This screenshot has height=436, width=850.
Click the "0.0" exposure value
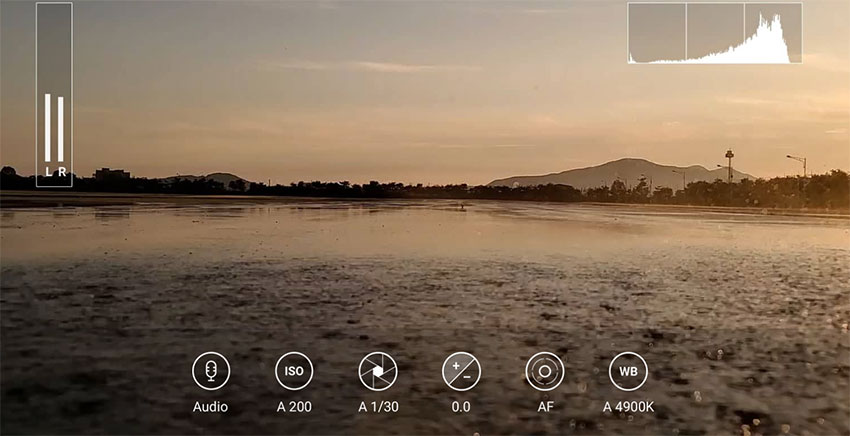coord(461,407)
